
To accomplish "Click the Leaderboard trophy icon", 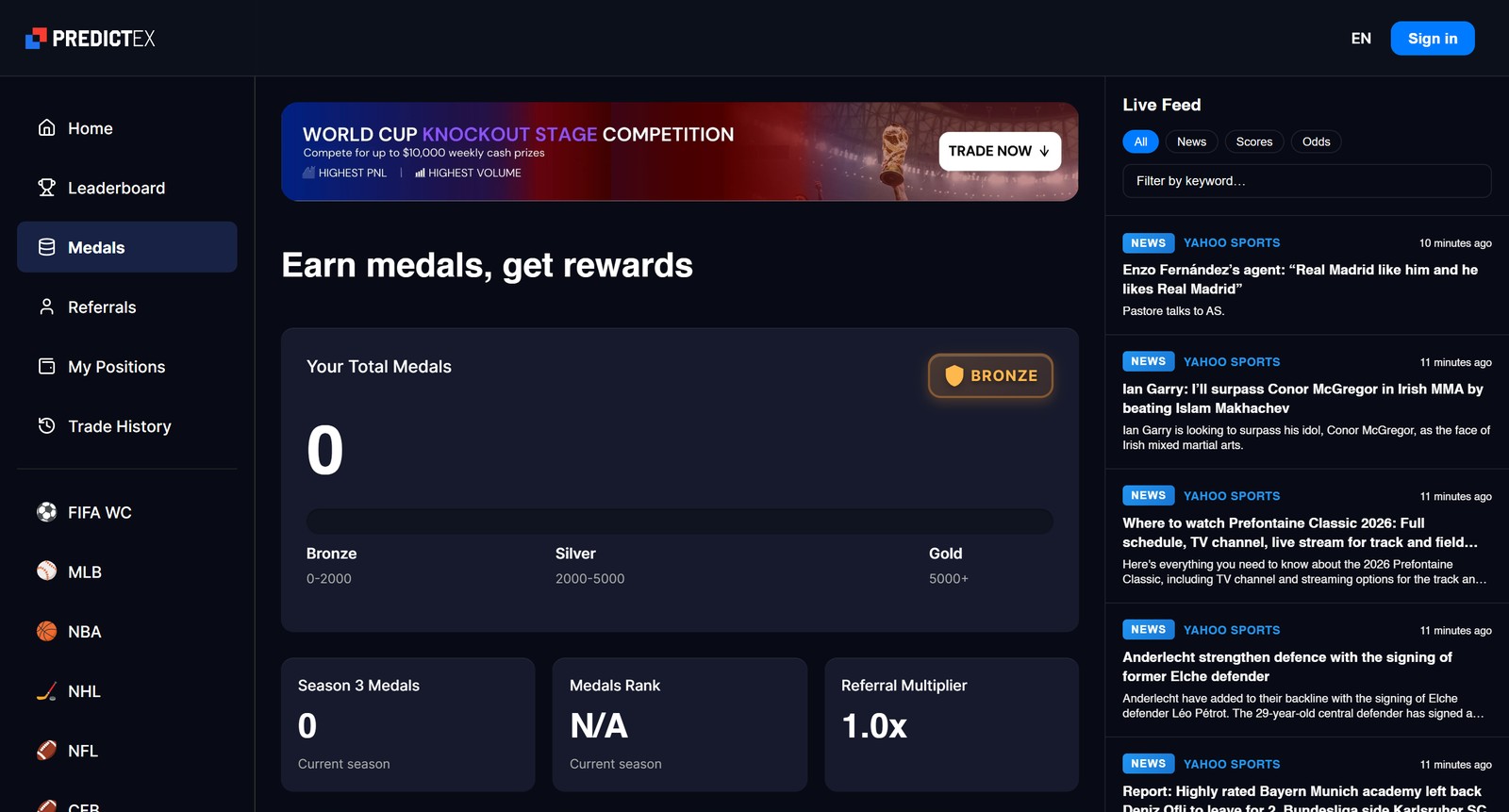I will click(x=46, y=187).
